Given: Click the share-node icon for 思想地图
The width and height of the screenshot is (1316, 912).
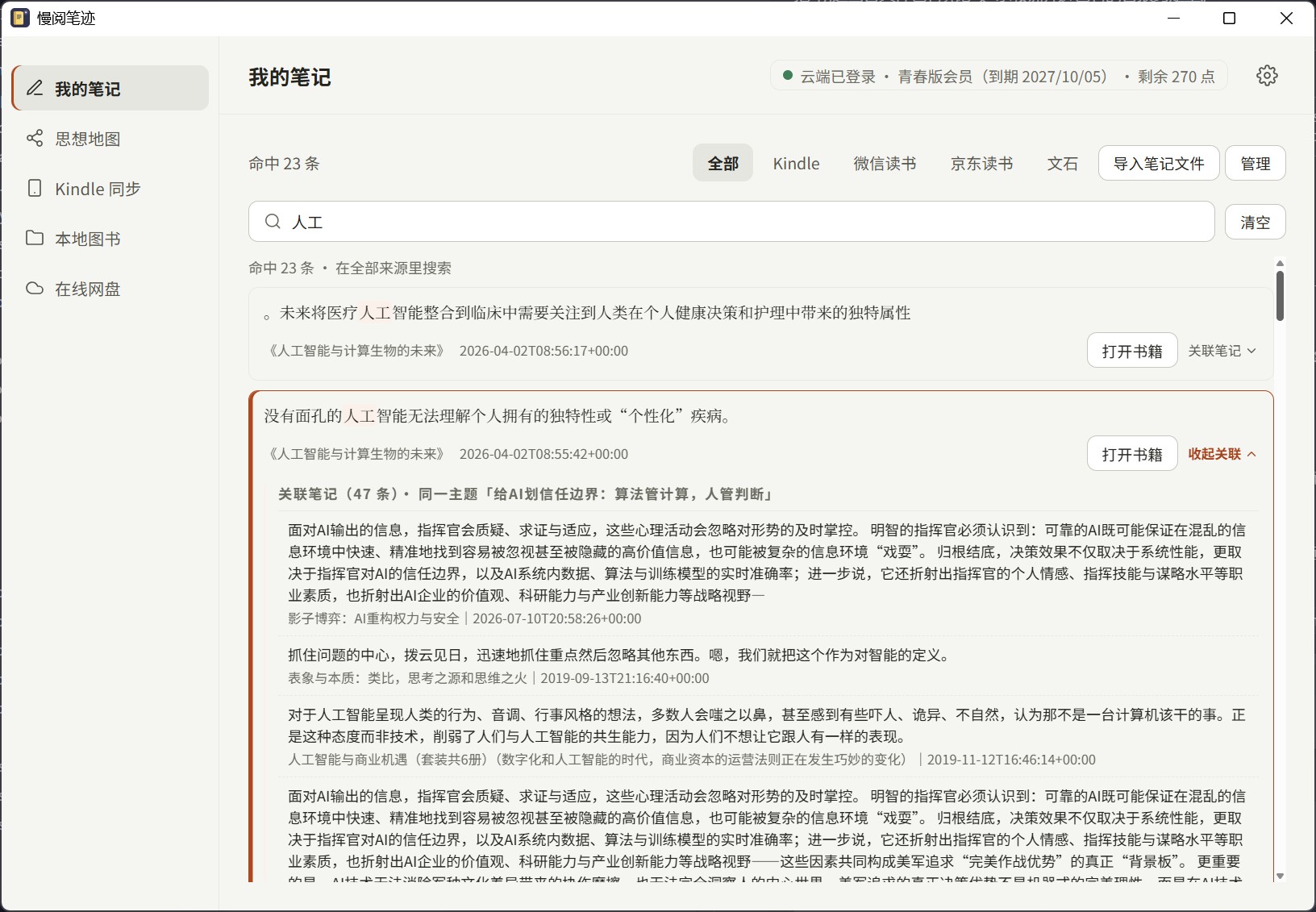Looking at the screenshot, I should 35,138.
